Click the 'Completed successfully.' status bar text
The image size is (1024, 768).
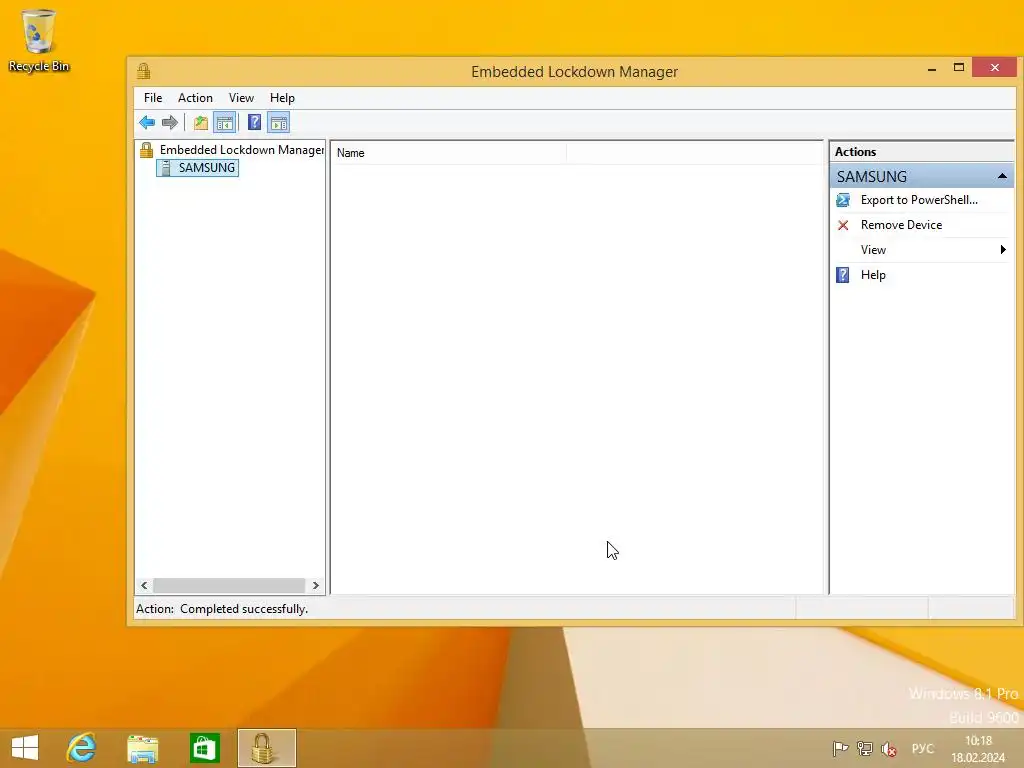pos(244,609)
